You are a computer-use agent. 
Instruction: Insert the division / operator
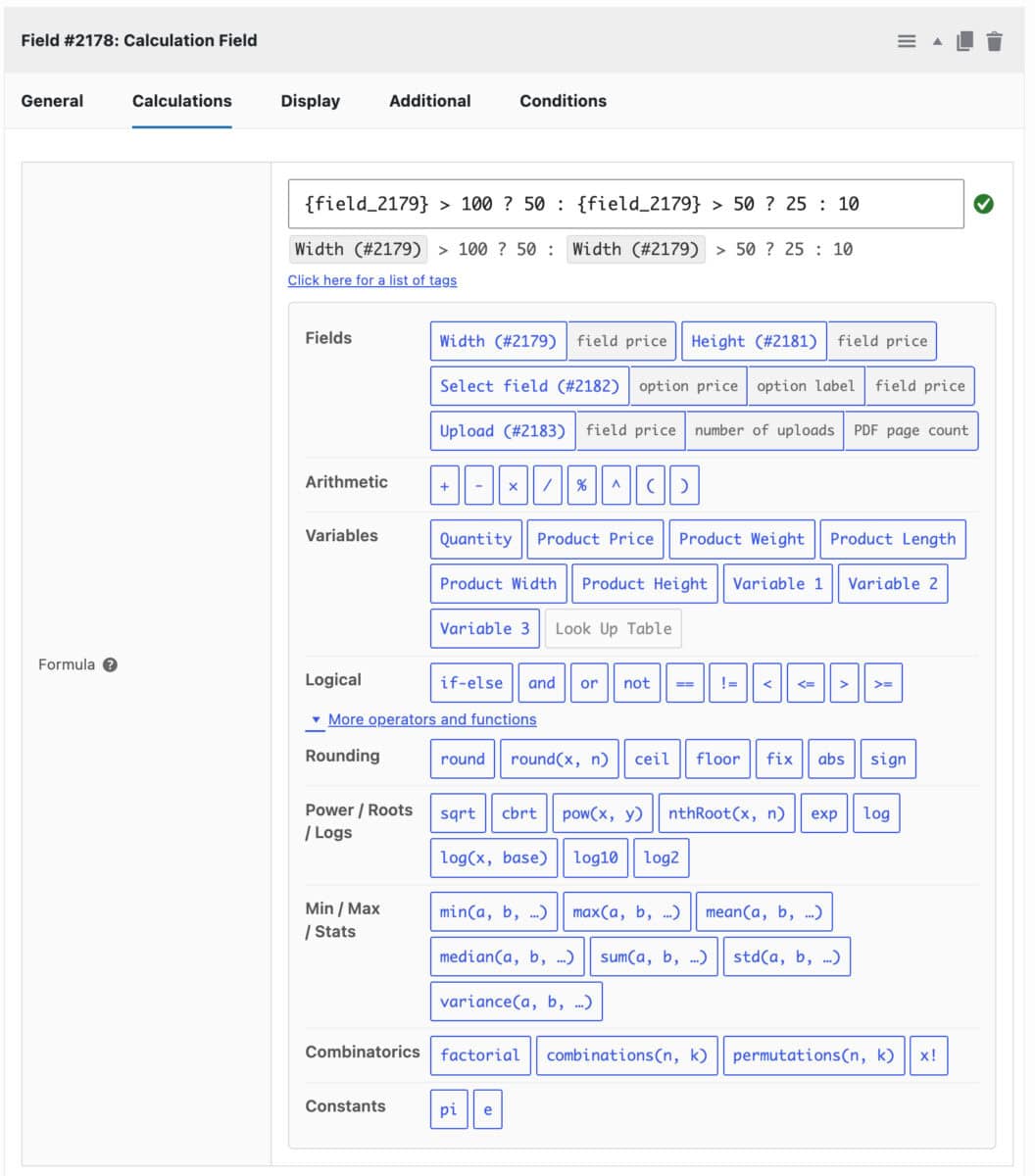(x=547, y=486)
